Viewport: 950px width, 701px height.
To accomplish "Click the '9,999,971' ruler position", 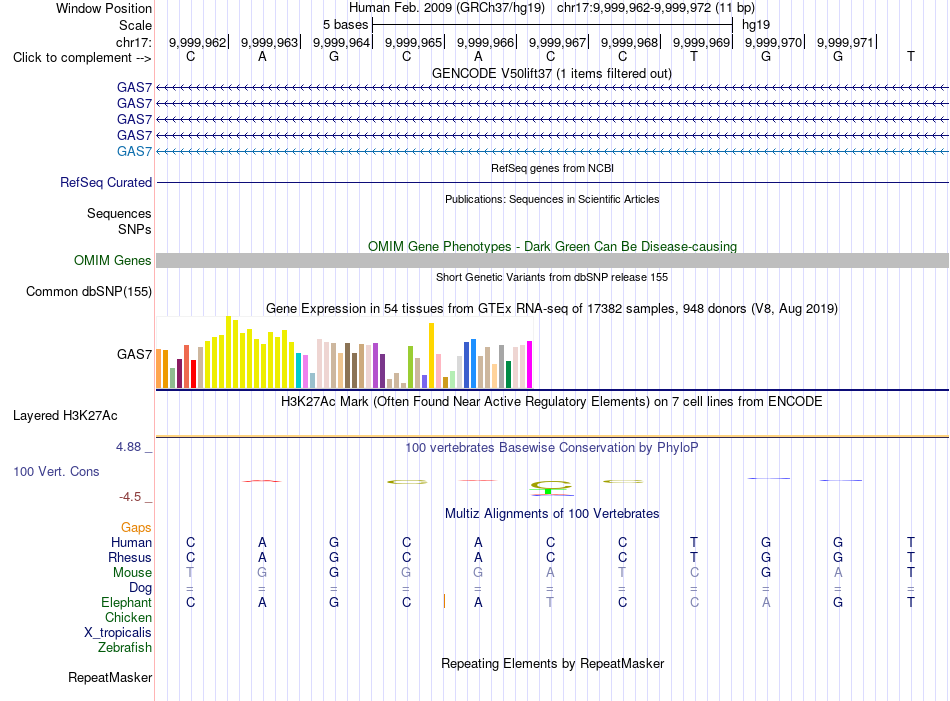I will click(x=845, y=42).
